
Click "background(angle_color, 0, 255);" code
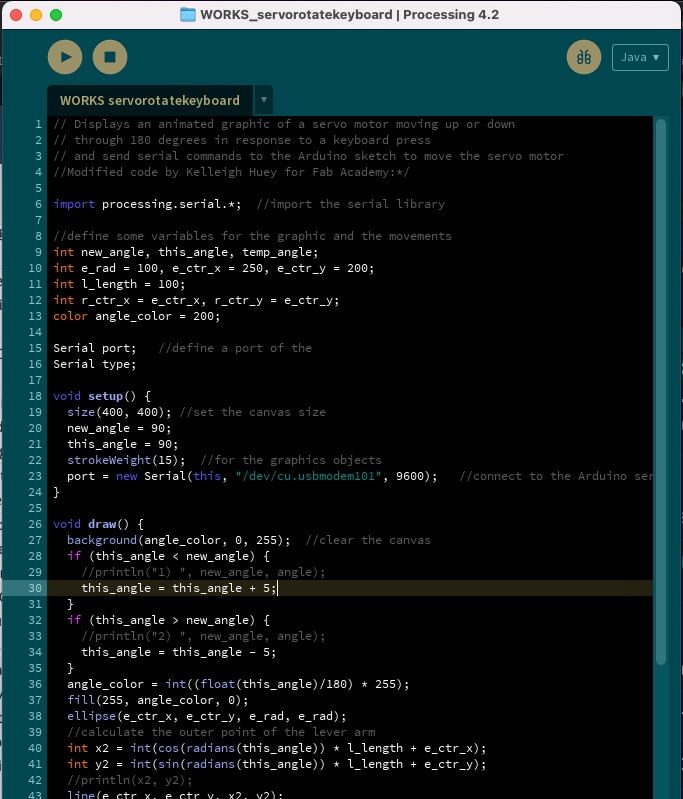(x=179, y=540)
